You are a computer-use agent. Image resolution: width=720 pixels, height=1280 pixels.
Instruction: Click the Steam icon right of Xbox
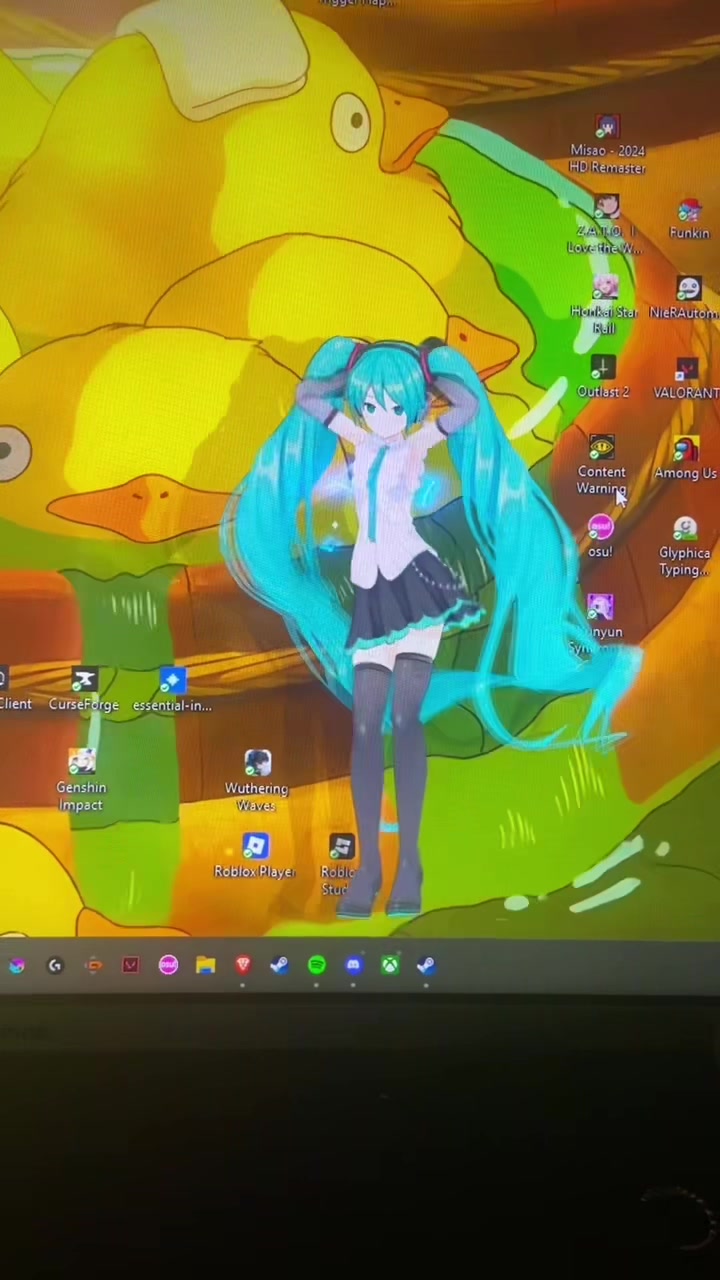426,965
